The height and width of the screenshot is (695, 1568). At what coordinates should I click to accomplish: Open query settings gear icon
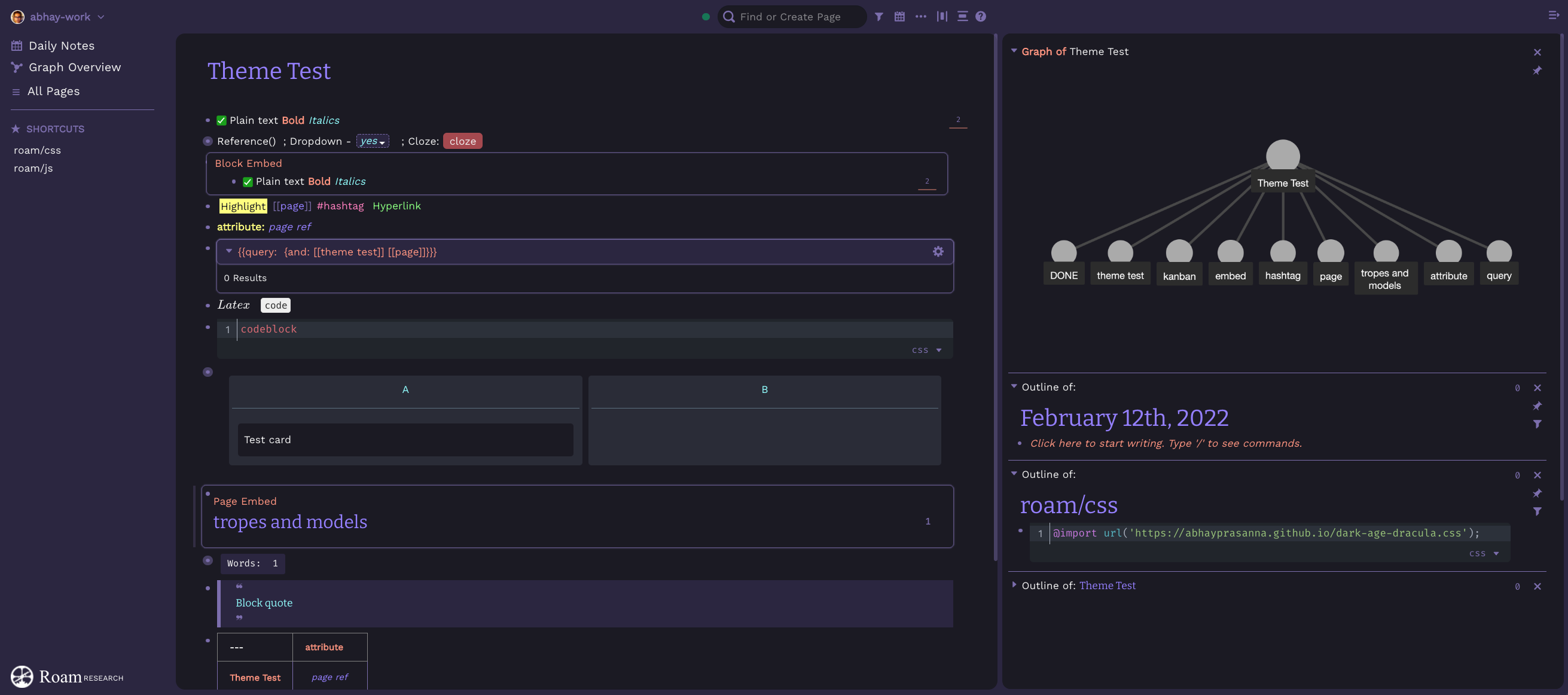938,251
